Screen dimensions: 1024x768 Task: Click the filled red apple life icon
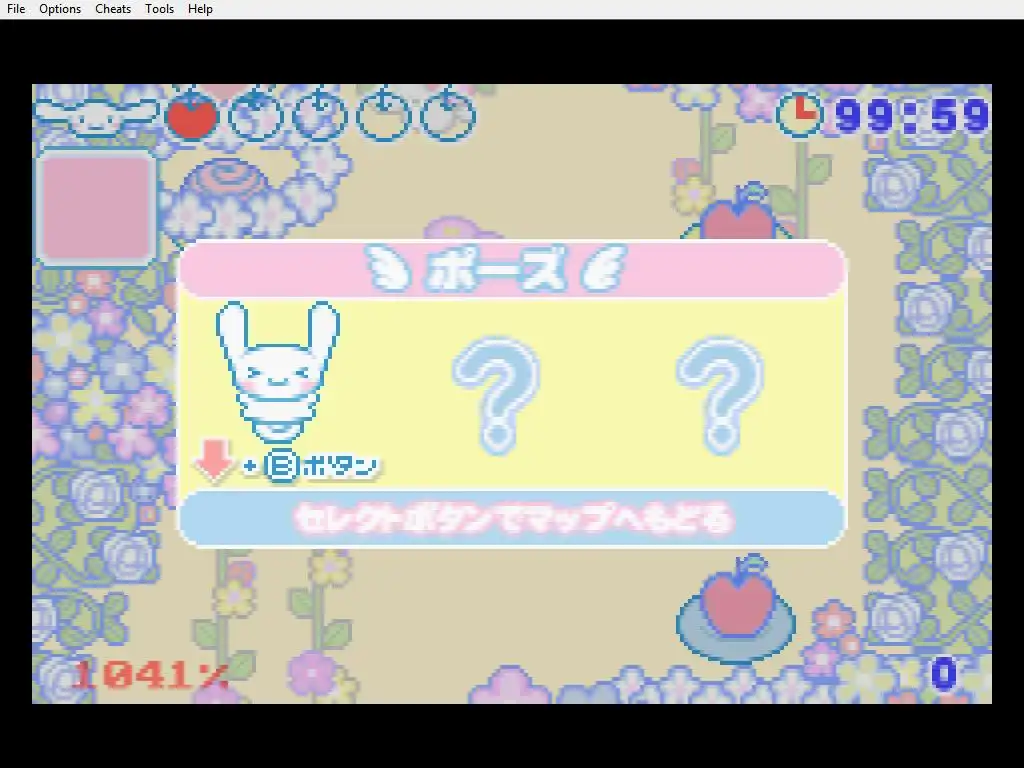click(191, 115)
